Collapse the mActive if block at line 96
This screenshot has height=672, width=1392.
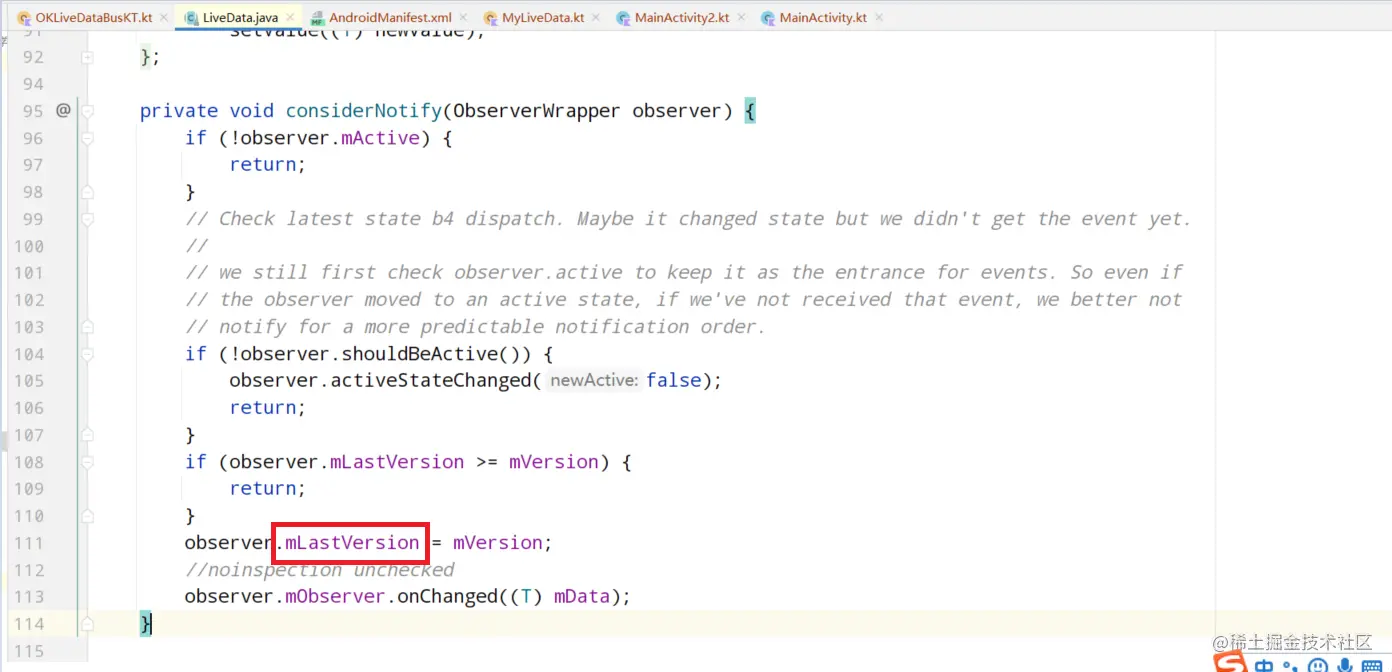(x=88, y=138)
